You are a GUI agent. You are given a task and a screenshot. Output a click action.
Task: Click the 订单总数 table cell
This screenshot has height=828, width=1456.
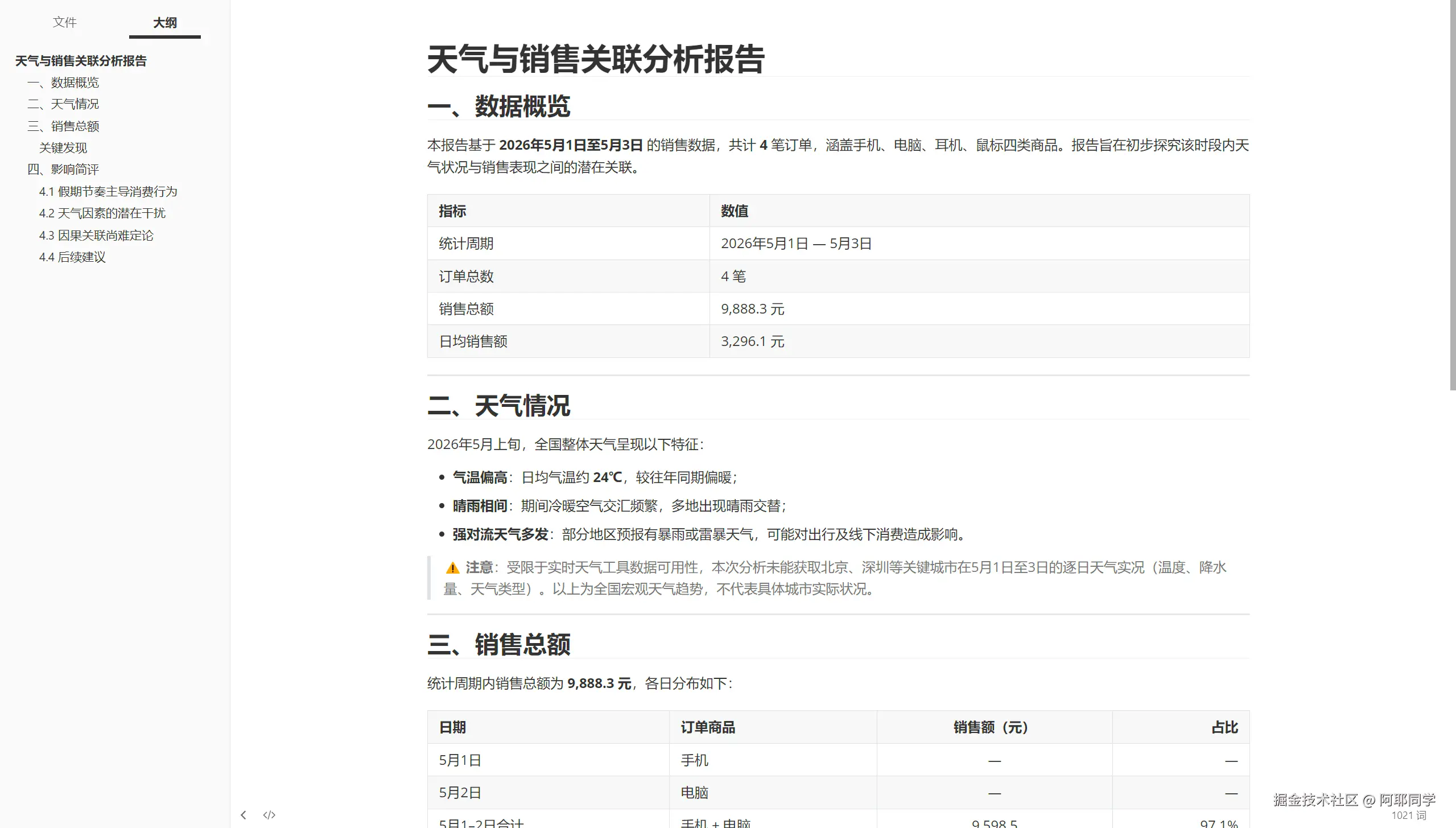(568, 277)
